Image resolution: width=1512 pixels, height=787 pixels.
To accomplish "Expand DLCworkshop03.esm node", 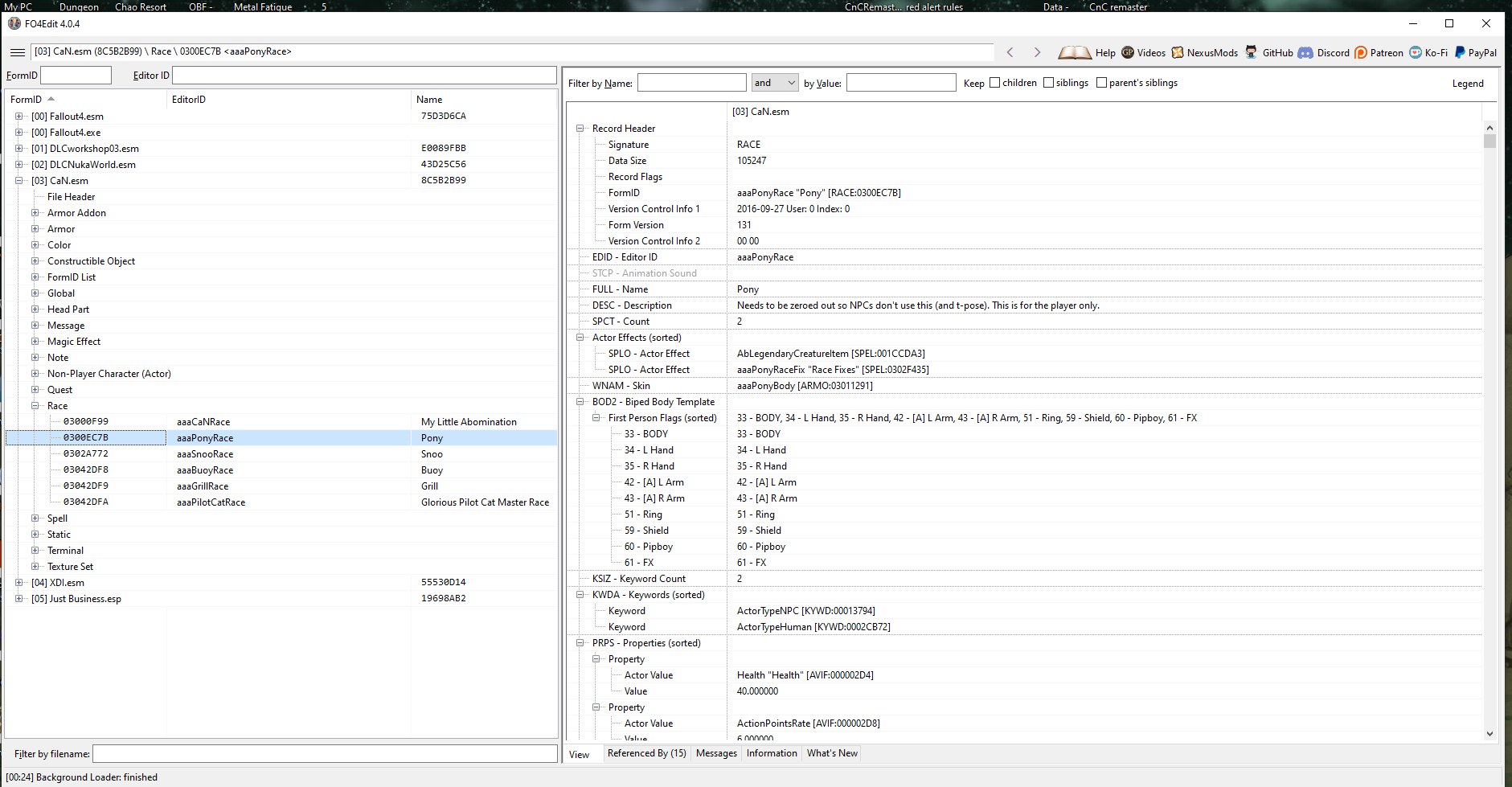I will click(19, 149).
